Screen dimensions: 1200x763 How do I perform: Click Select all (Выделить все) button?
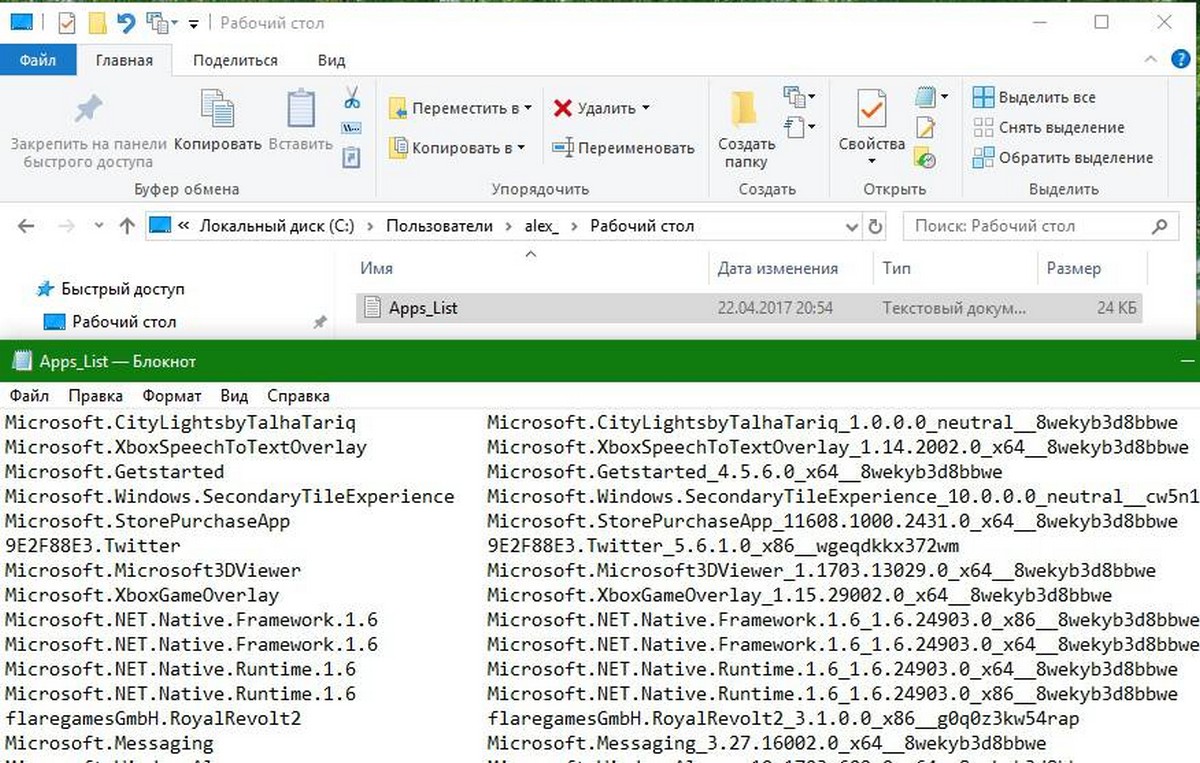click(x=1035, y=98)
